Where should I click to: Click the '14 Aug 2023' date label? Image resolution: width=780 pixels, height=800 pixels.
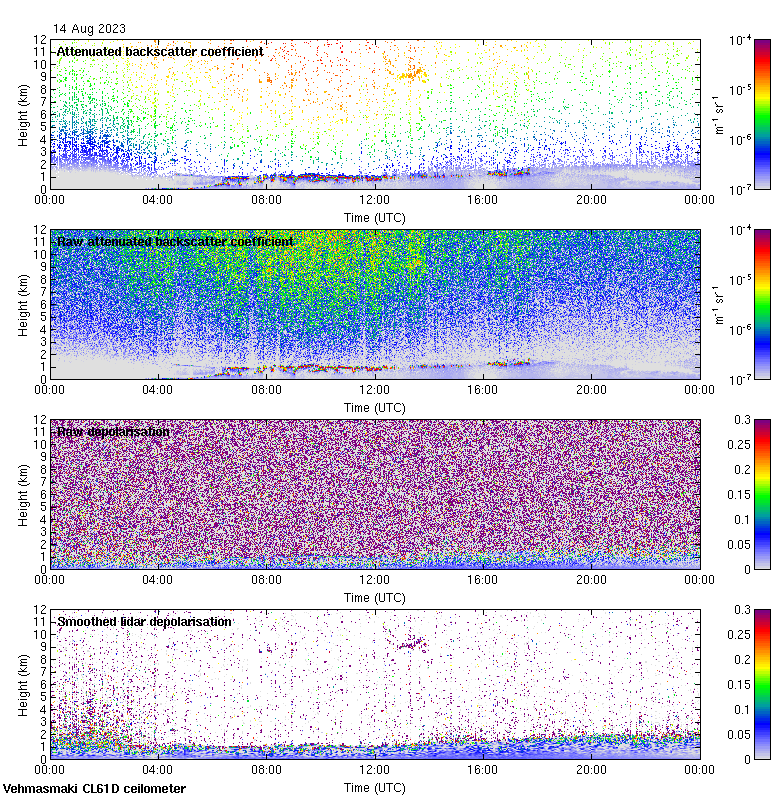pos(89,29)
